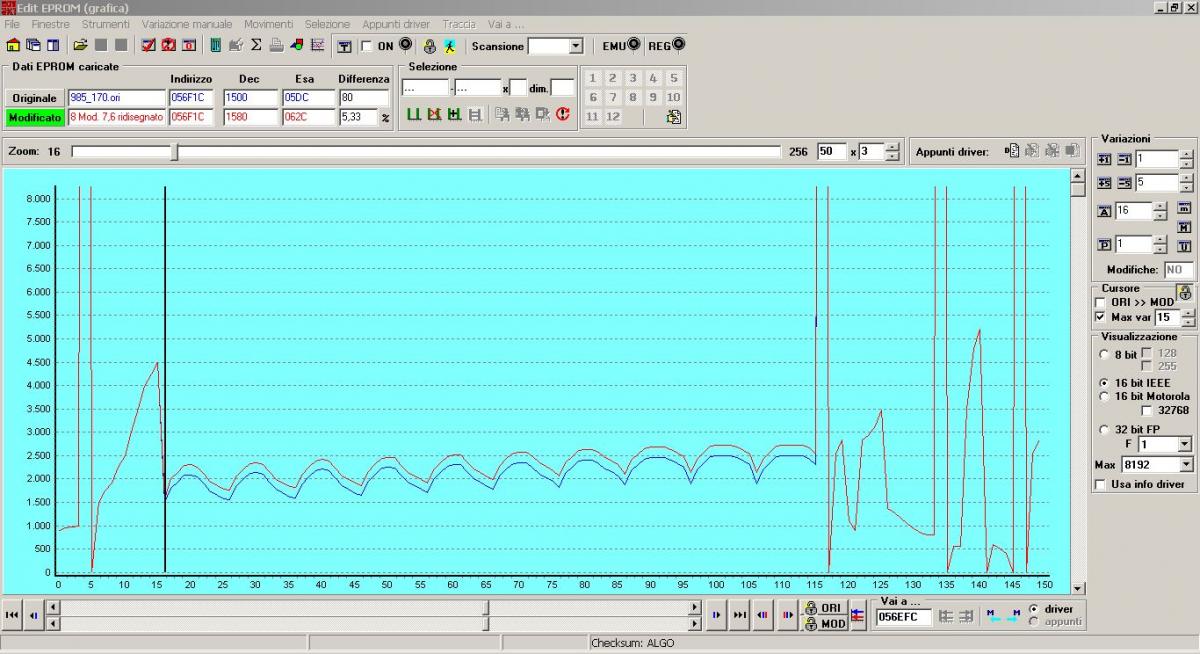This screenshot has width=1200, height=654.
Task: Click number 12 button in number pad
Action: (613, 117)
